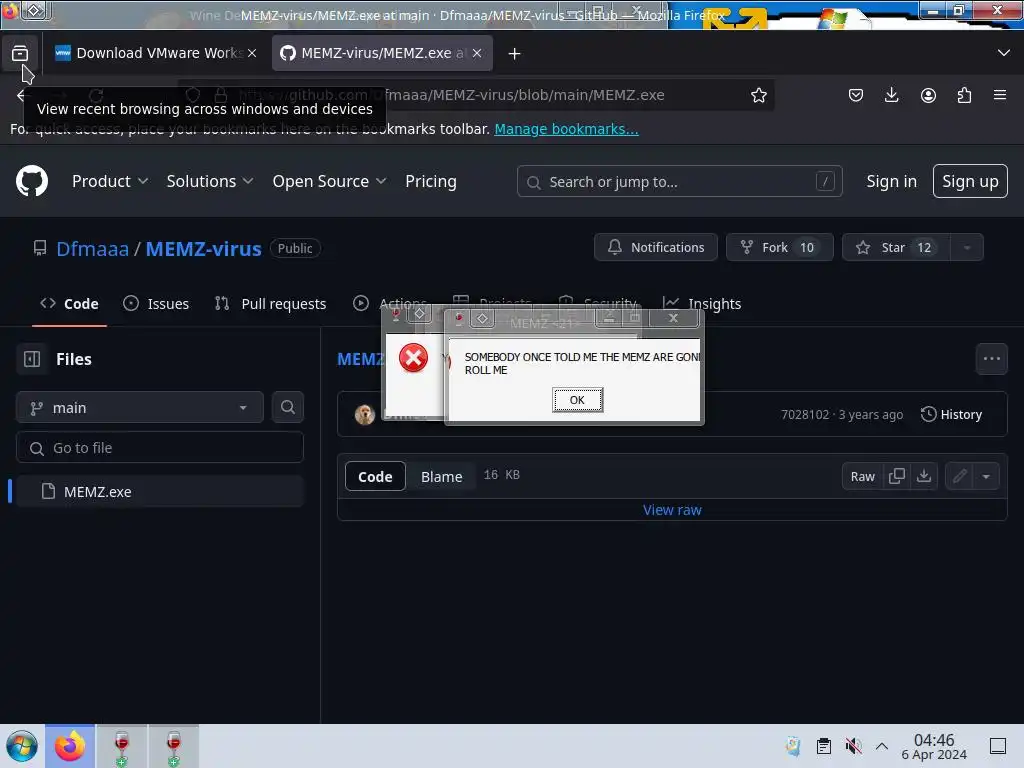1024x768 pixels.
Task: Open the main branch selector
Action: [x=140, y=408]
